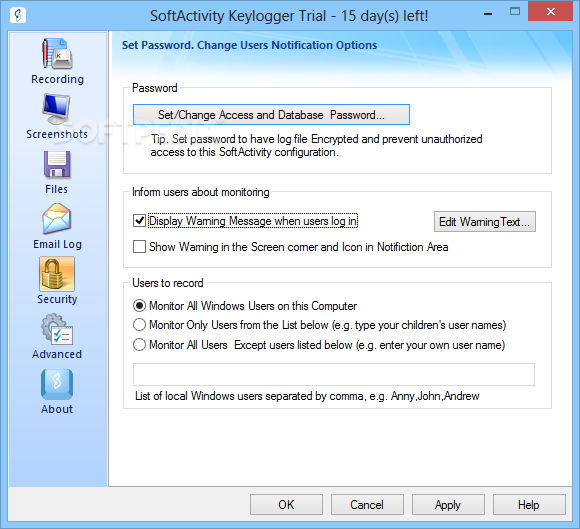Select Monitor Only Users from the List below

coord(139,325)
